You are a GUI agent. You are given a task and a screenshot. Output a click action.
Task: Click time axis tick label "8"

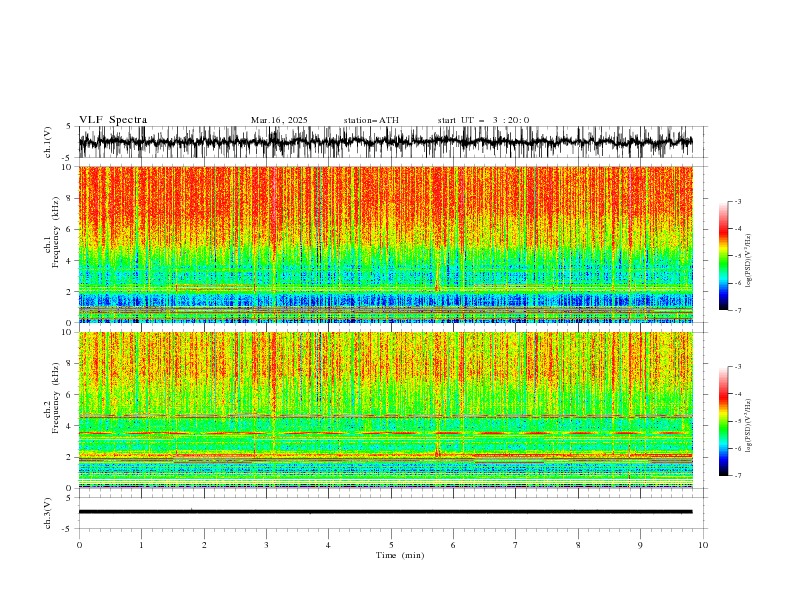click(x=578, y=545)
